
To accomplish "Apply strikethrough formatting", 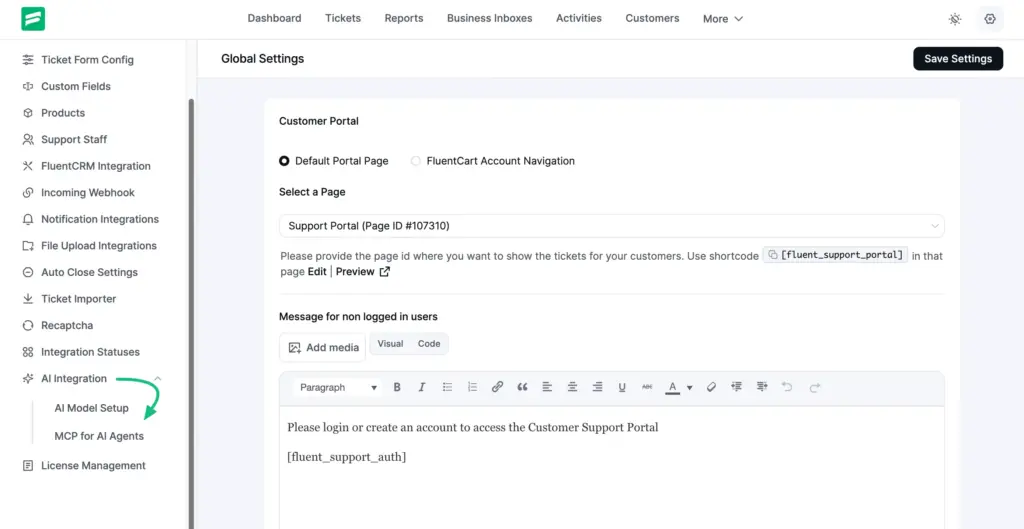I will [647, 387].
